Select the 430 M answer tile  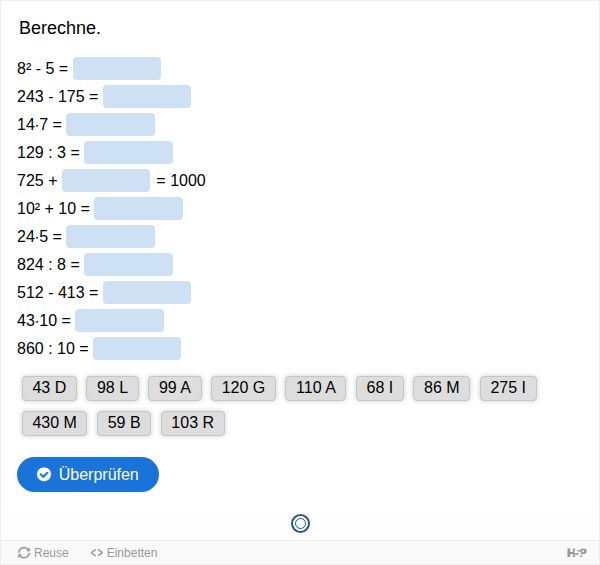tap(54, 423)
